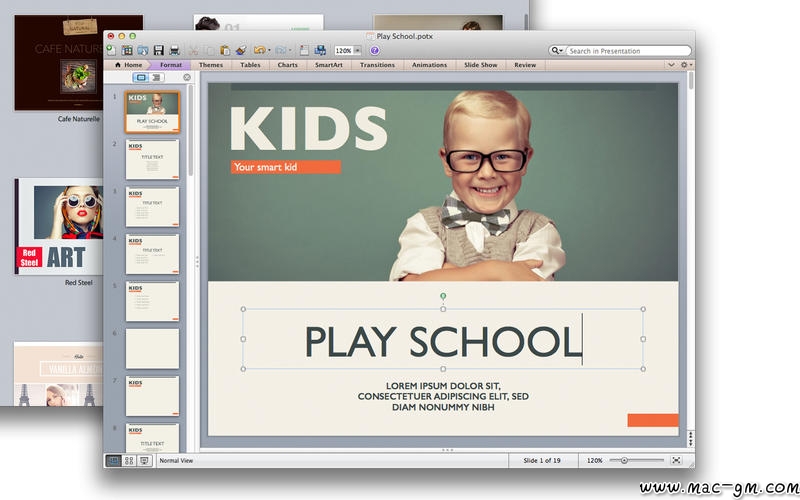
Task: Select the Format Painter brush icon
Action: [x=241, y=50]
